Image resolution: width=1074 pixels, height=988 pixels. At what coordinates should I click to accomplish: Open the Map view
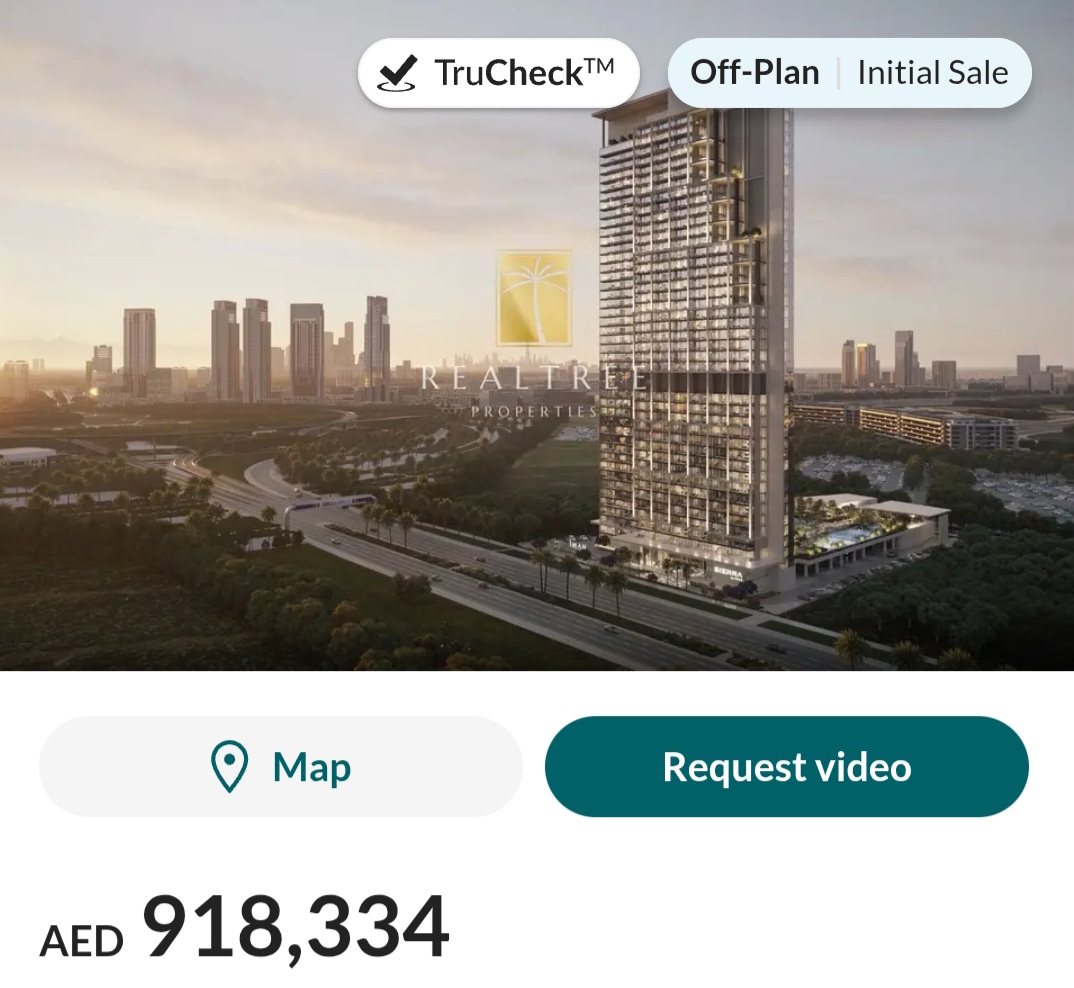279,766
